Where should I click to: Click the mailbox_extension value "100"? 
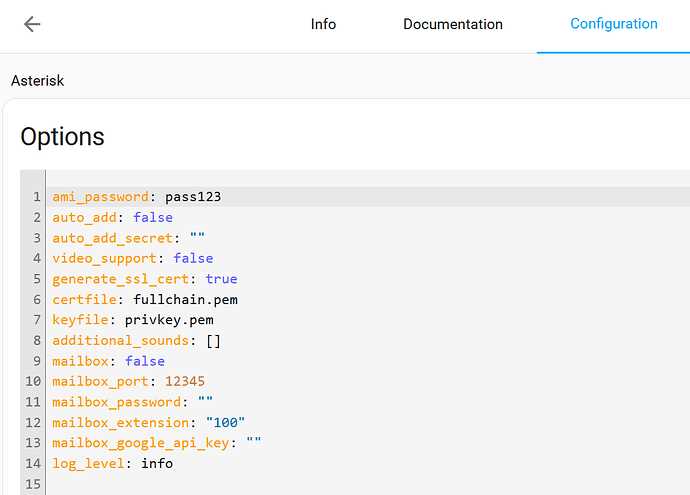225,422
